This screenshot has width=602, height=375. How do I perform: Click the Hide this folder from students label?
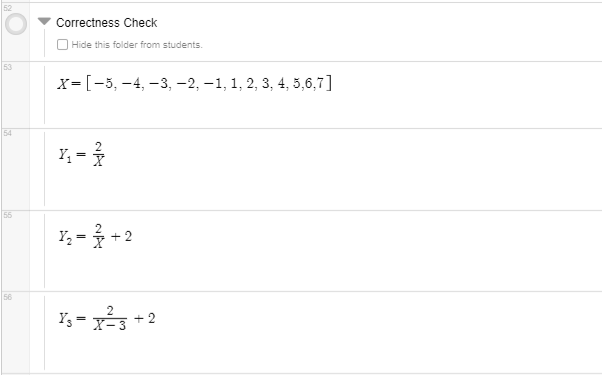[x=137, y=45]
